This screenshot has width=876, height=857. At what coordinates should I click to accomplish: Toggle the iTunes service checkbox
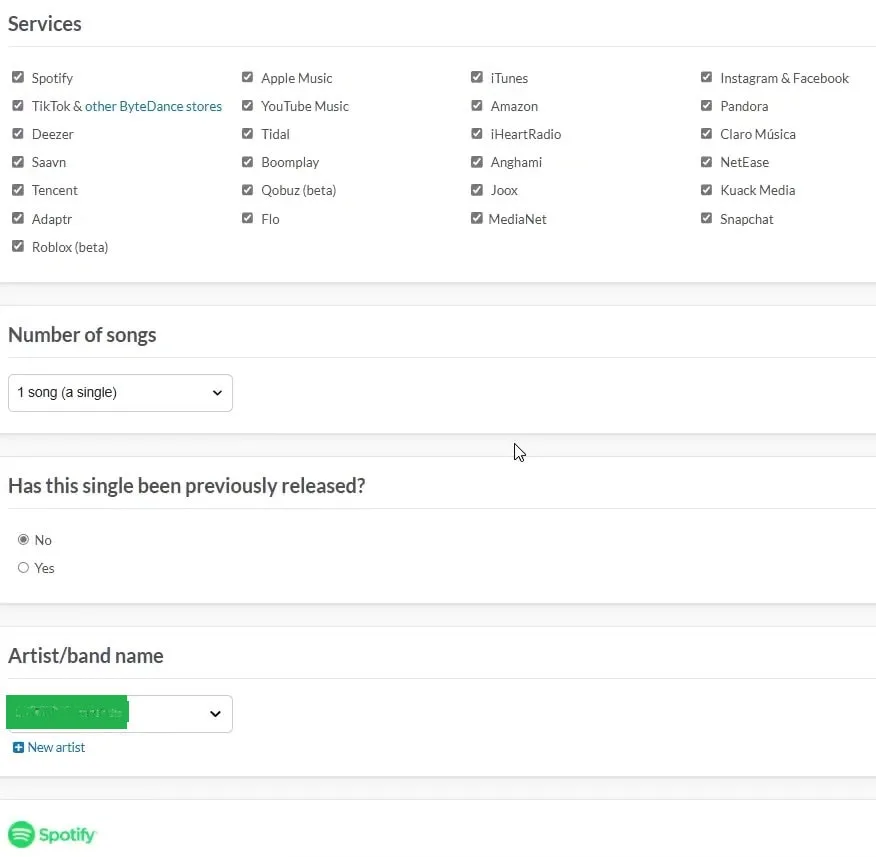477,77
